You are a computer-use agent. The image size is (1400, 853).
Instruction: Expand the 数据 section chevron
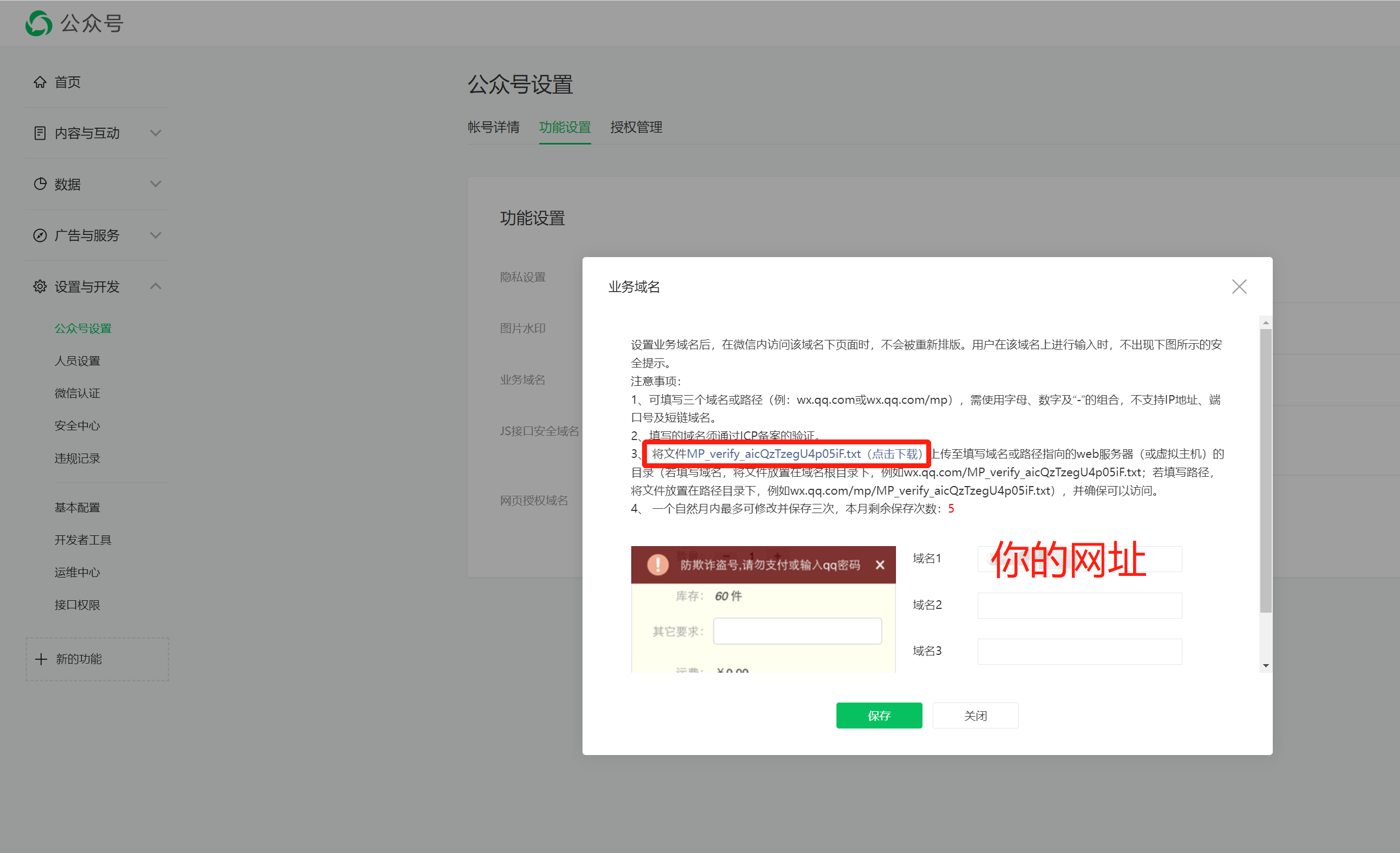[x=155, y=184]
